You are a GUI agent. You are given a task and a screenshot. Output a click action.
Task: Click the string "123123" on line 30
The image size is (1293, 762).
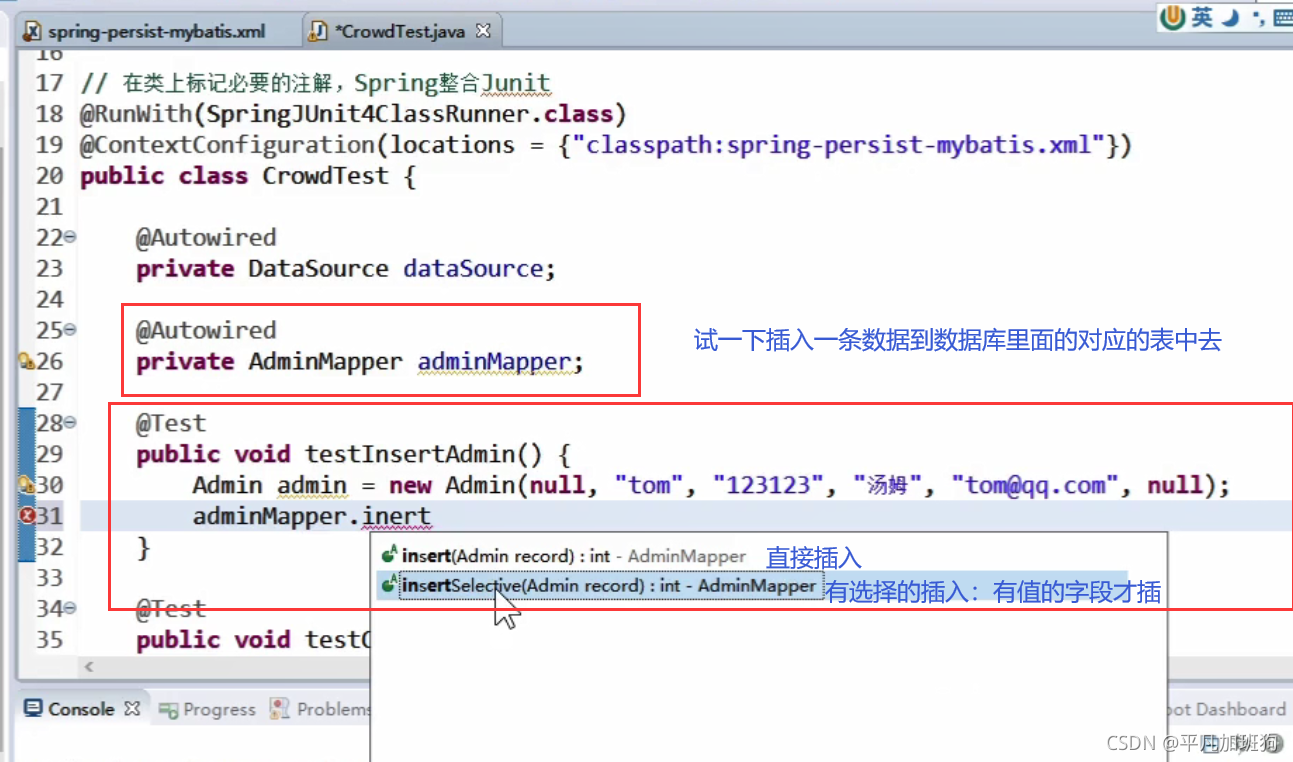pyautogui.click(x=768, y=486)
